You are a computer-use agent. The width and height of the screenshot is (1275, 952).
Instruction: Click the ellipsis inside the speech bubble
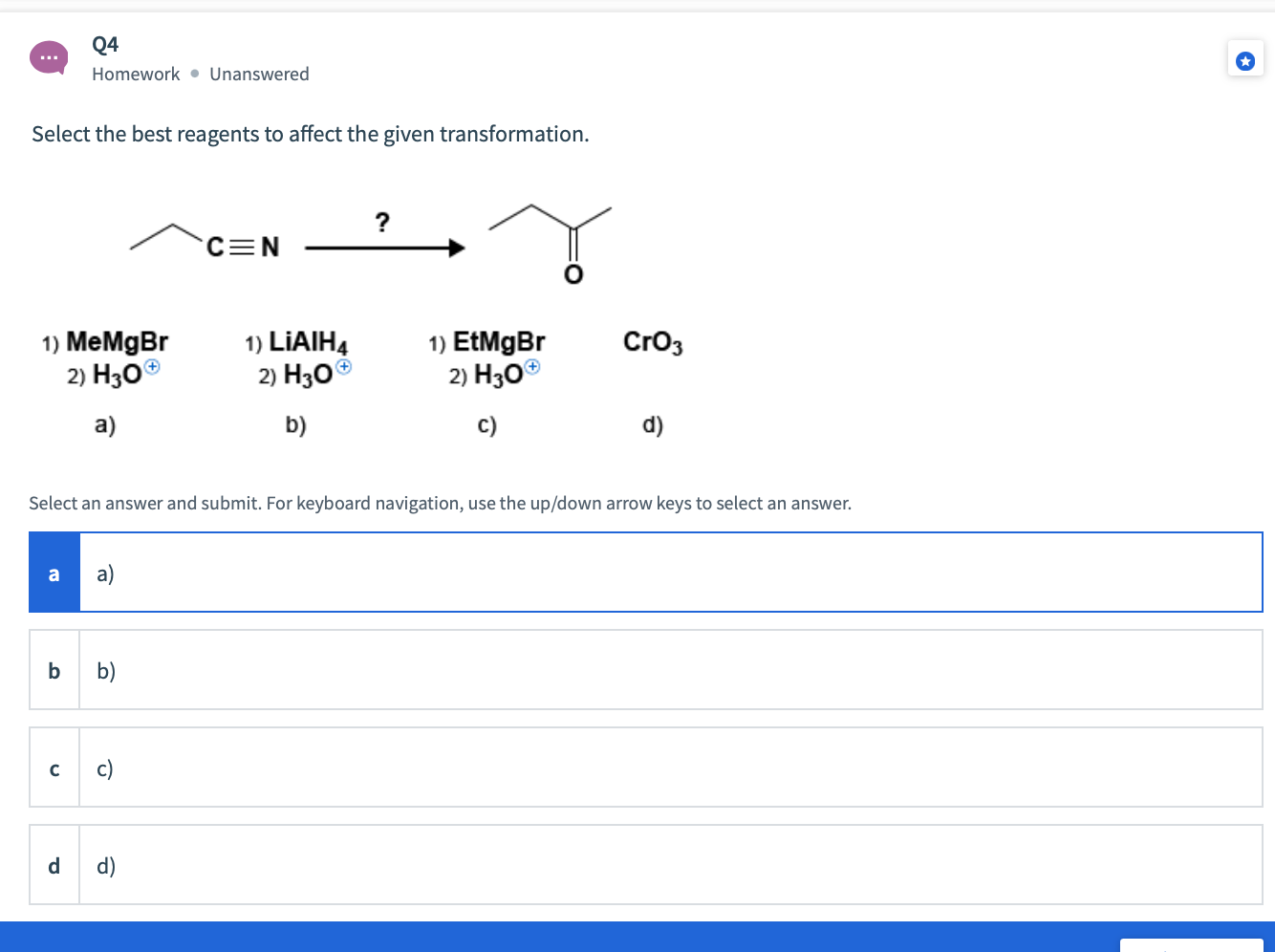click(x=49, y=57)
